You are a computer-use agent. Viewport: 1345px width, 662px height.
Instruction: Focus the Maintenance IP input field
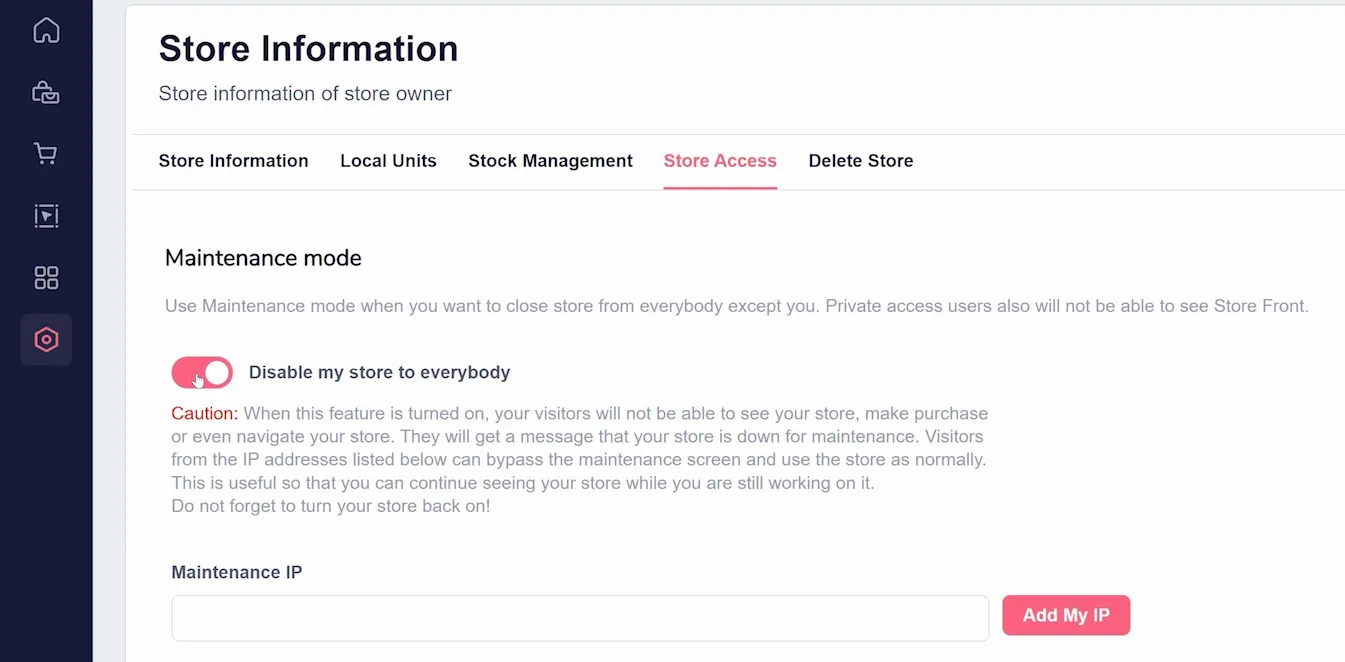tap(580, 618)
